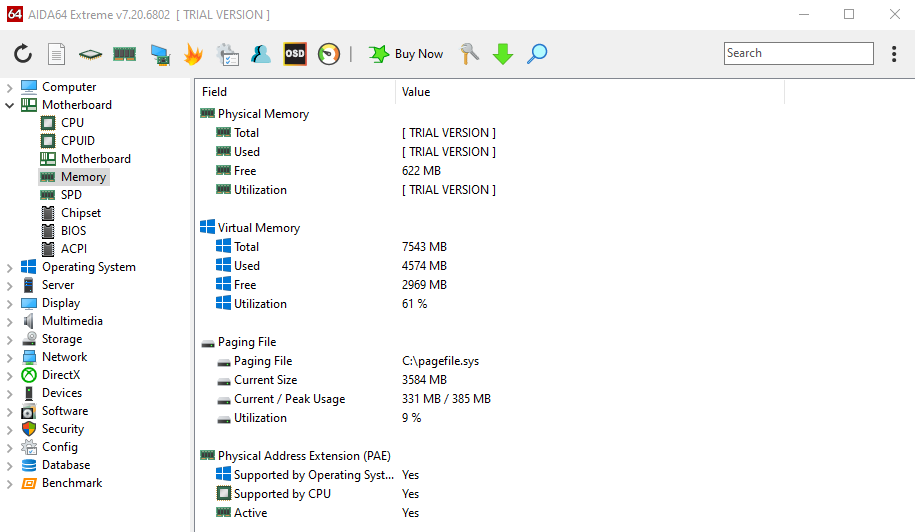The height and width of the screenshot is (532, 915).
Task: Open the audit checklist toolbar icon
Action: (228, 54)
